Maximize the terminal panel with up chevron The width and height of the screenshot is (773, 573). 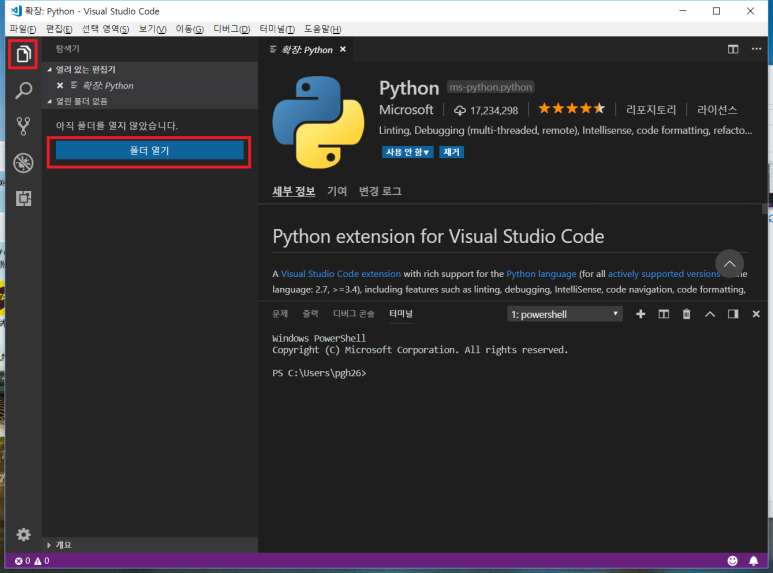tap(709, 314)
